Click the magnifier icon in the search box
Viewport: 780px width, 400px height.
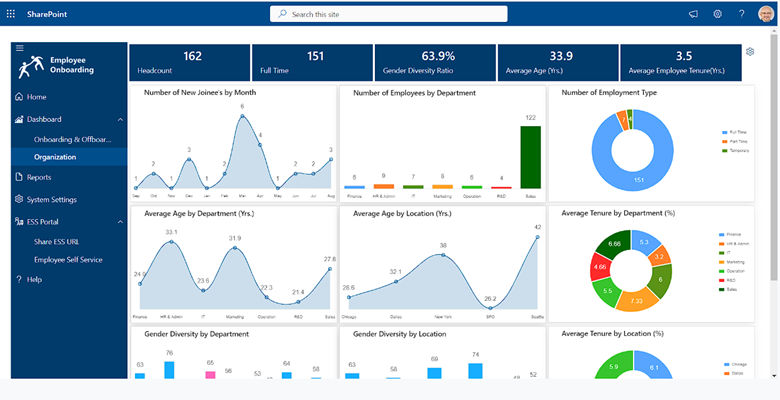282,14
